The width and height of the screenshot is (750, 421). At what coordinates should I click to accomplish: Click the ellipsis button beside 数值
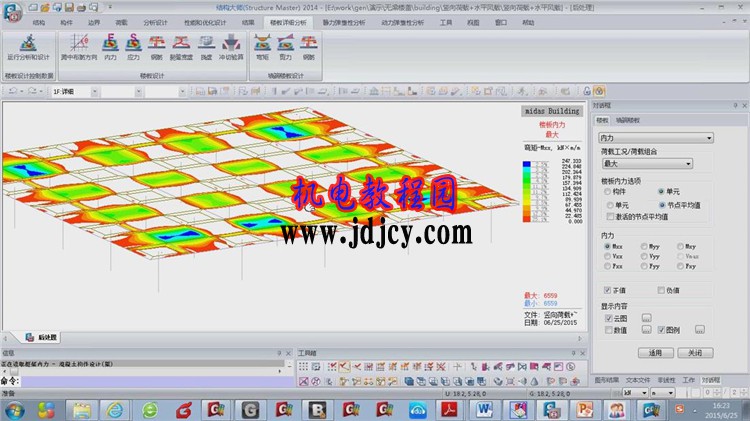pos(646,330)
